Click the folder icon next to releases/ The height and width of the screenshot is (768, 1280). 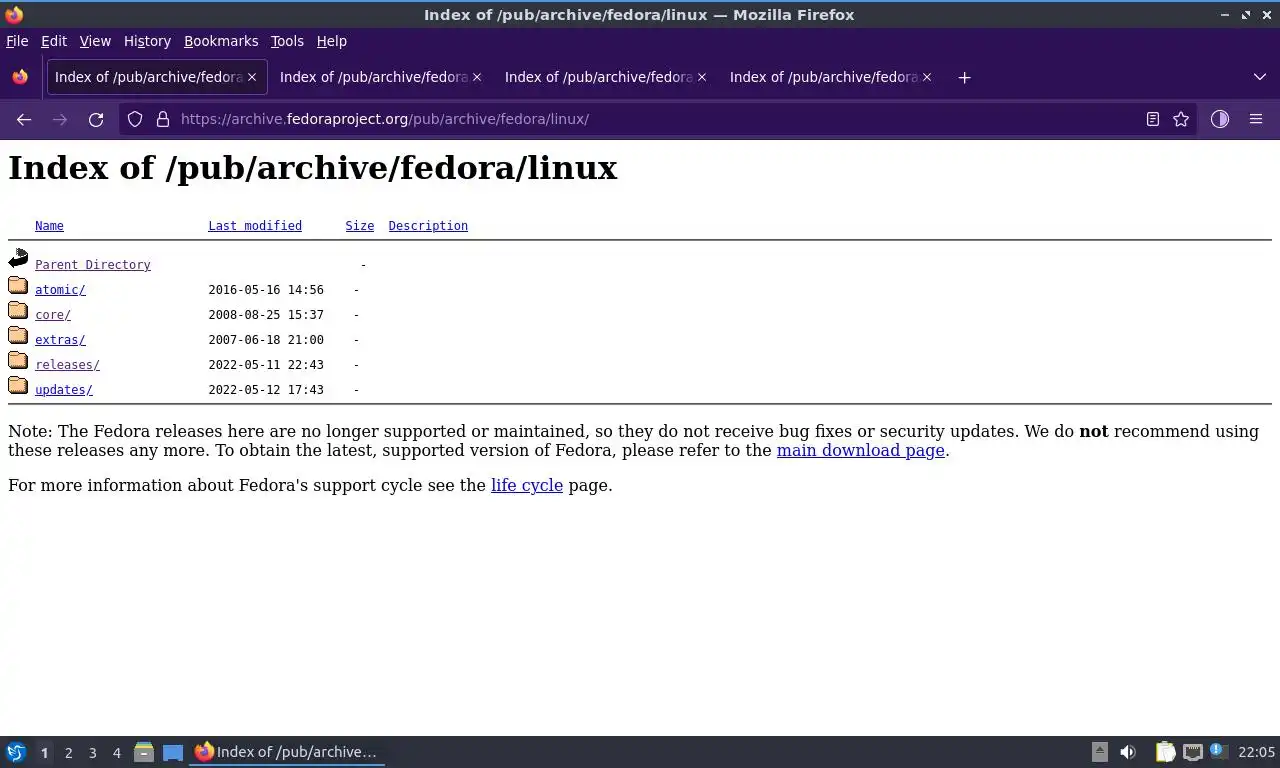tap(18, 361)
